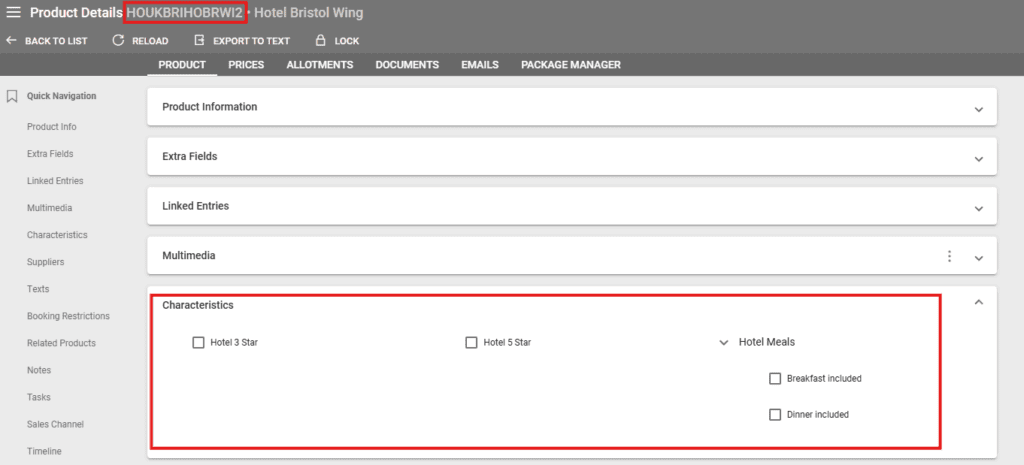Image resolution: width=1024 pixels, height=465 pixels.
Task: Collapse the Characteristics panel
Action: click(978, 302)
